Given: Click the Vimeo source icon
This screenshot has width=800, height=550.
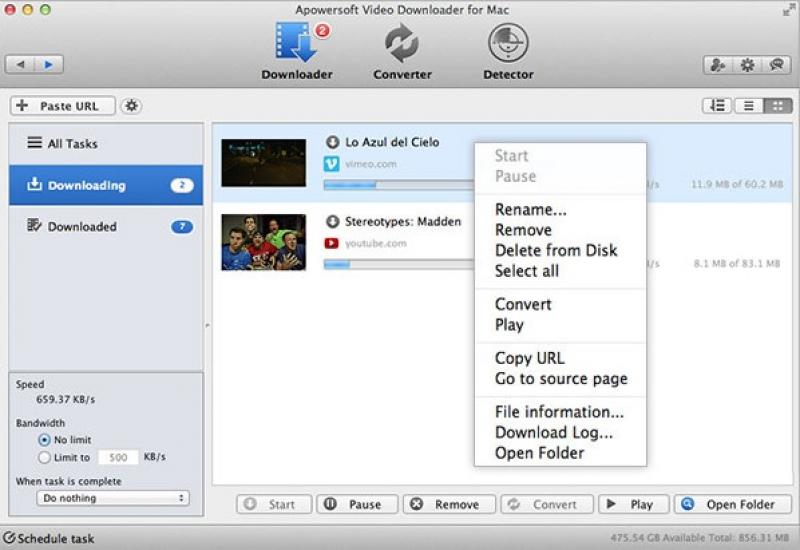Looking at the screenshot, I should point(332,164).
